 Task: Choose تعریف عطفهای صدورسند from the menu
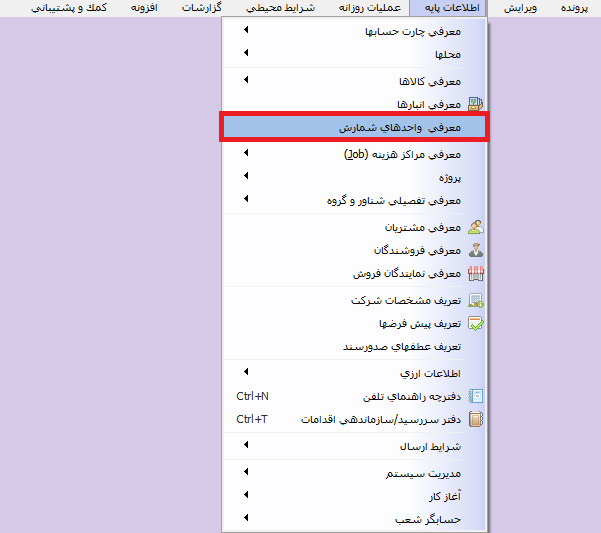(401, 347)
